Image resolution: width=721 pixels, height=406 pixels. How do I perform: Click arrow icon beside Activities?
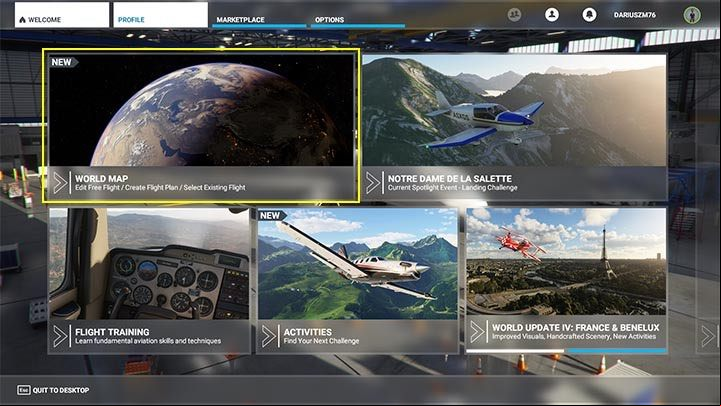[x=269, y=336]
